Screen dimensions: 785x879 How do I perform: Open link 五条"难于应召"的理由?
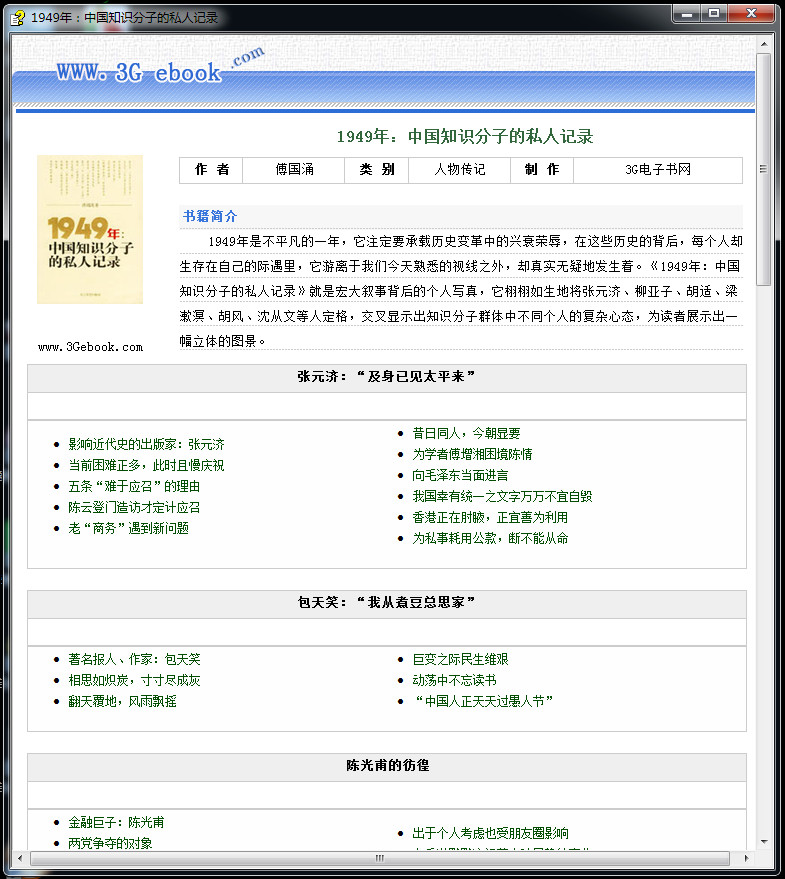pyautogui.click(x=134, y=486)
